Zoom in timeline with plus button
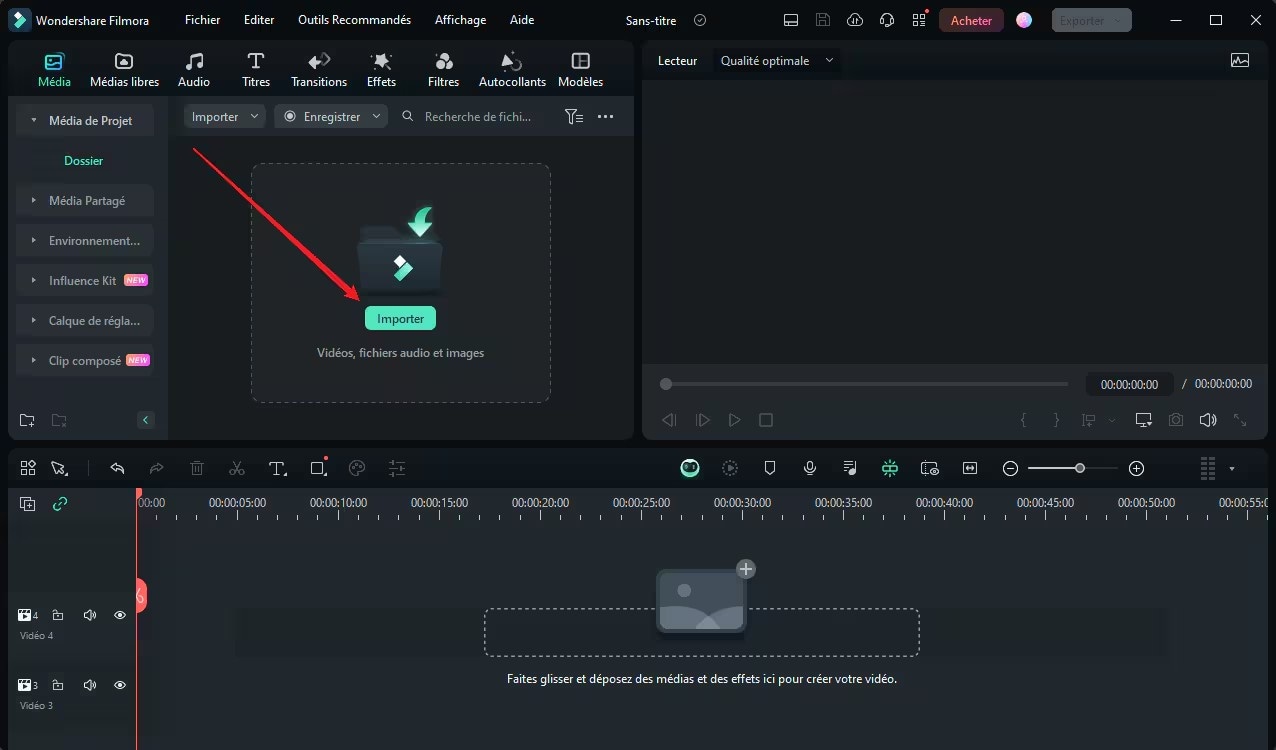This screenshot has width=1276, height=750. tap(1136, 468)
